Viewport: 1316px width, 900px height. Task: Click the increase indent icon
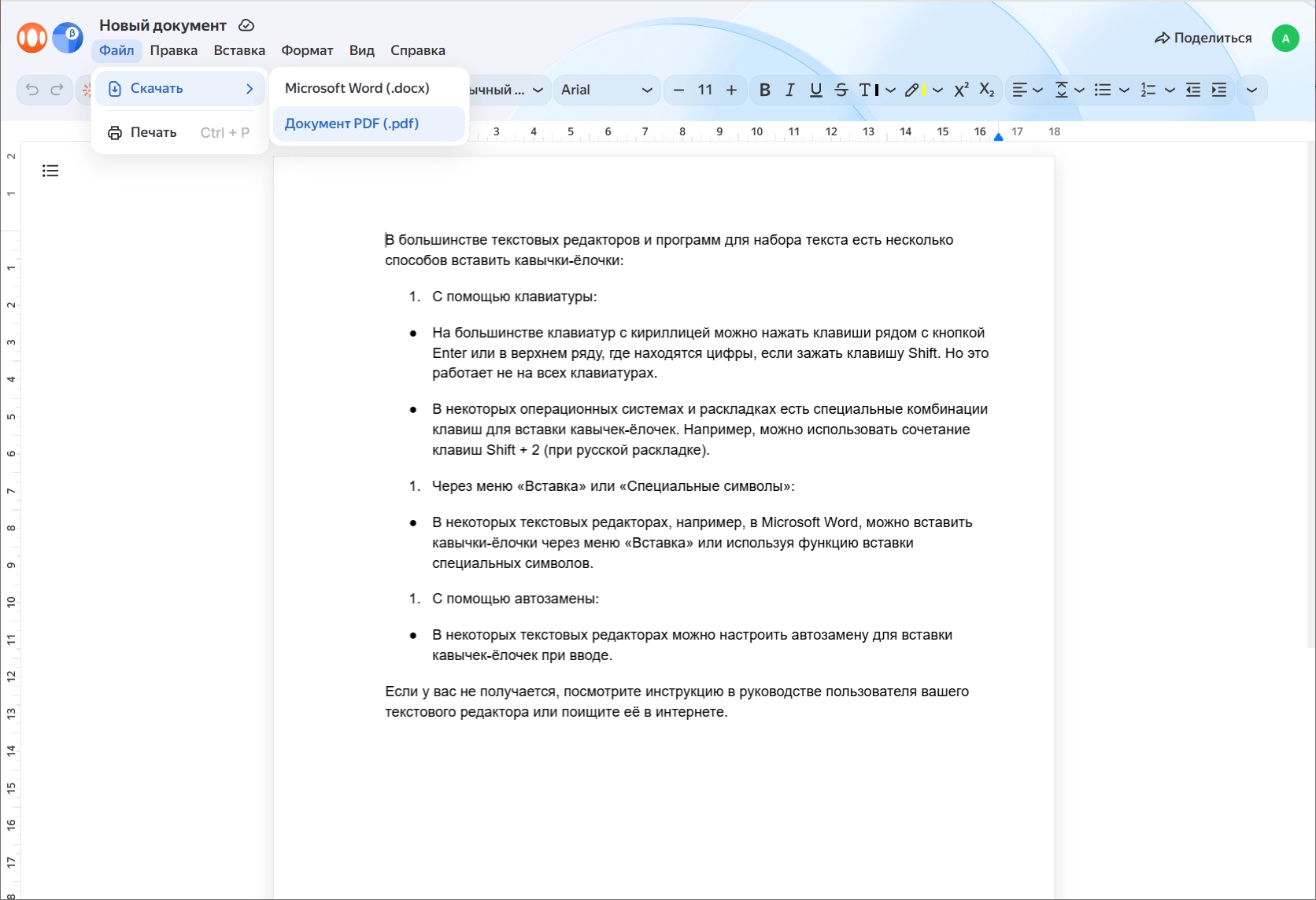[1219, 90]
